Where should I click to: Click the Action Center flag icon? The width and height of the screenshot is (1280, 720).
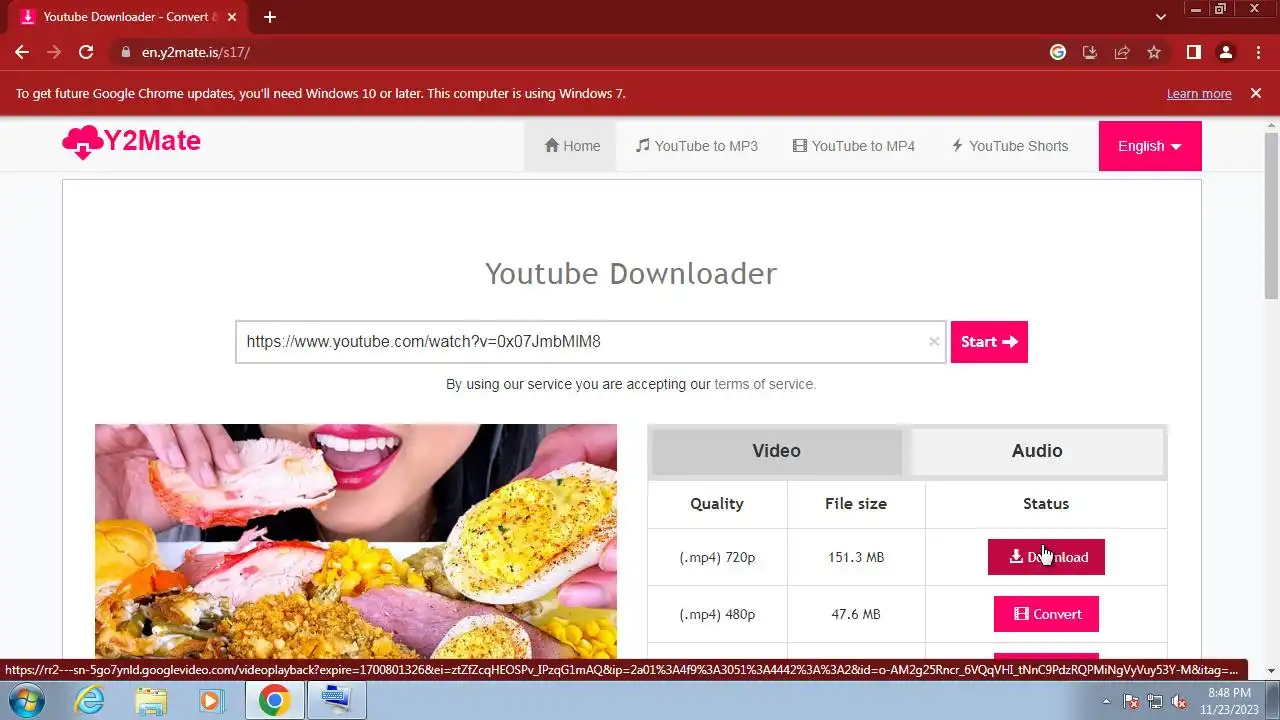(x=1131, y=701)
